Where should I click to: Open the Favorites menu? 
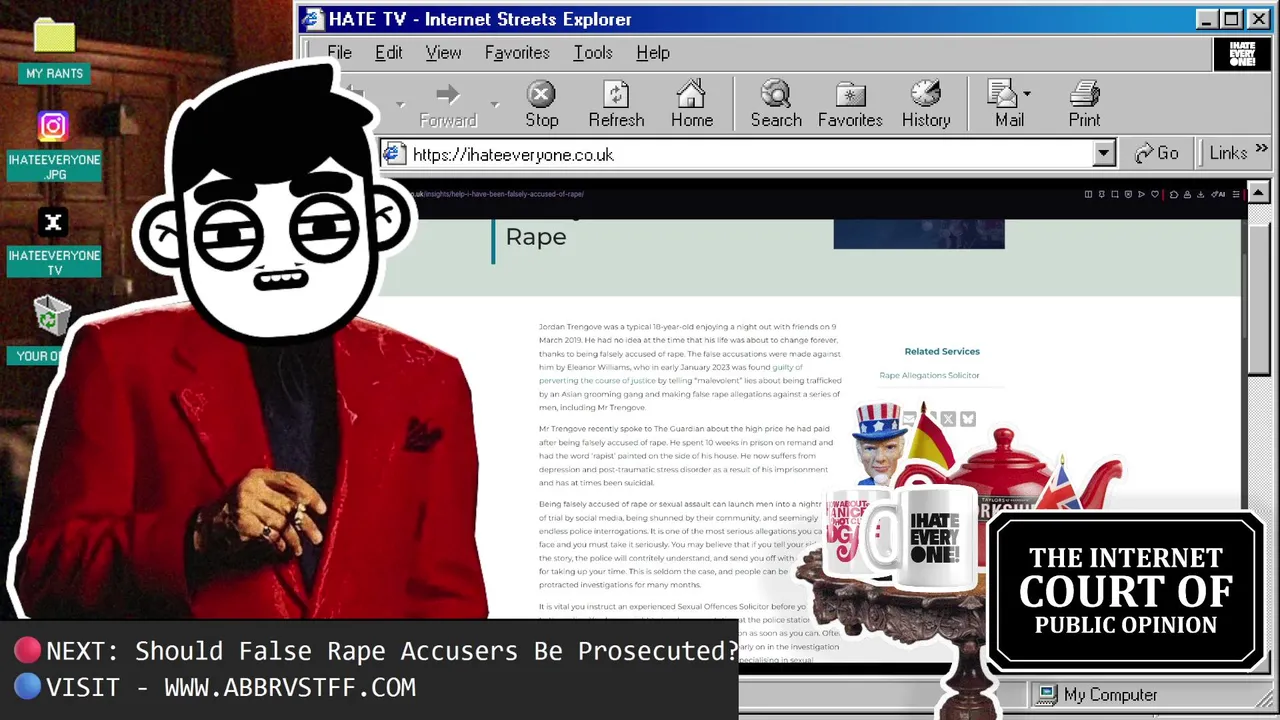pyautogui.click(x=517, y=53)
